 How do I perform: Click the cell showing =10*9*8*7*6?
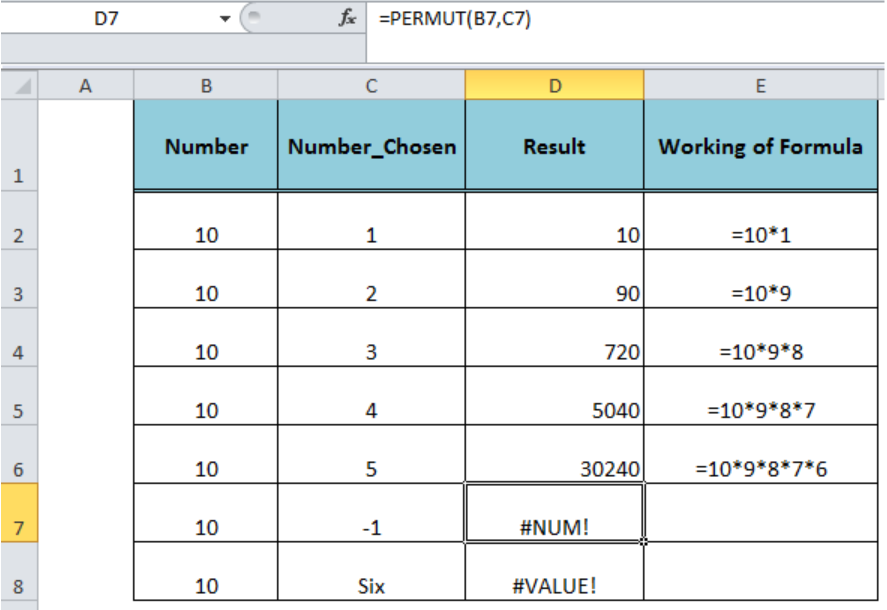pos(760,454)
